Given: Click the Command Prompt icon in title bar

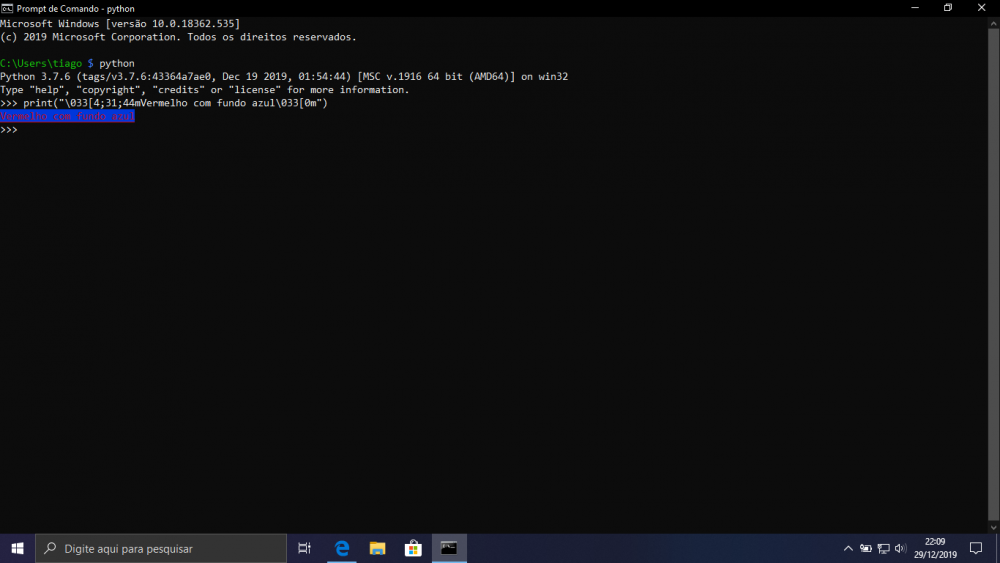Looking at the screenshot, I should click(7, 8).
